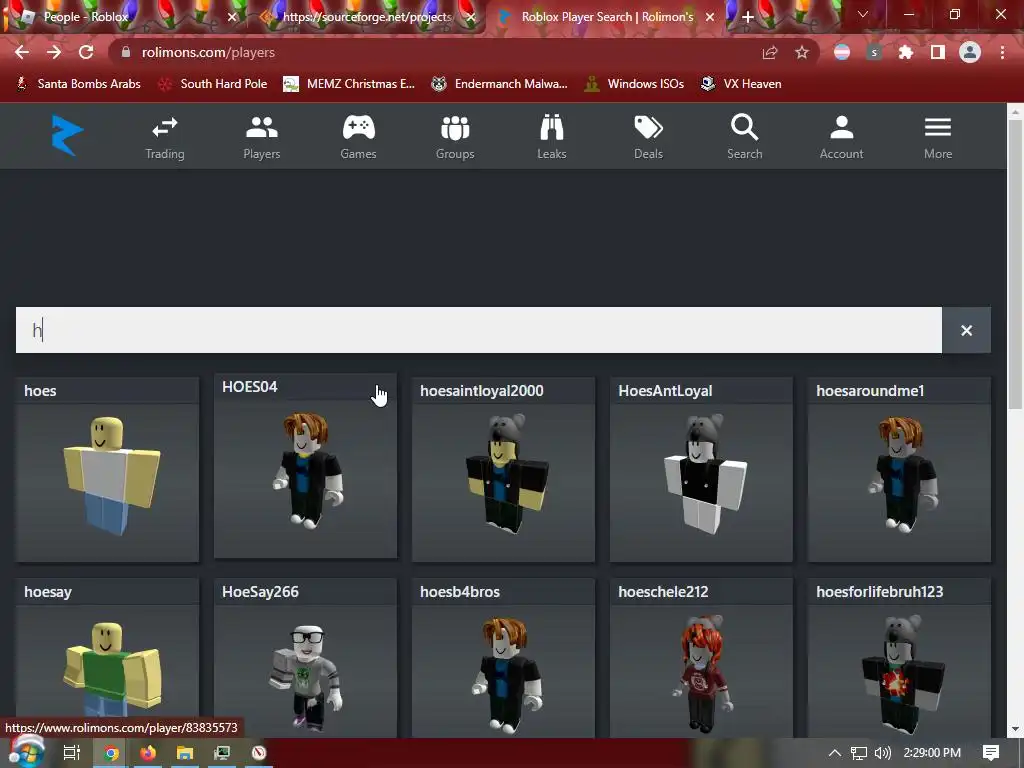Screen dimensions: 1024x768
Task: Bookmark this page with the star
Action: (802, 53)
